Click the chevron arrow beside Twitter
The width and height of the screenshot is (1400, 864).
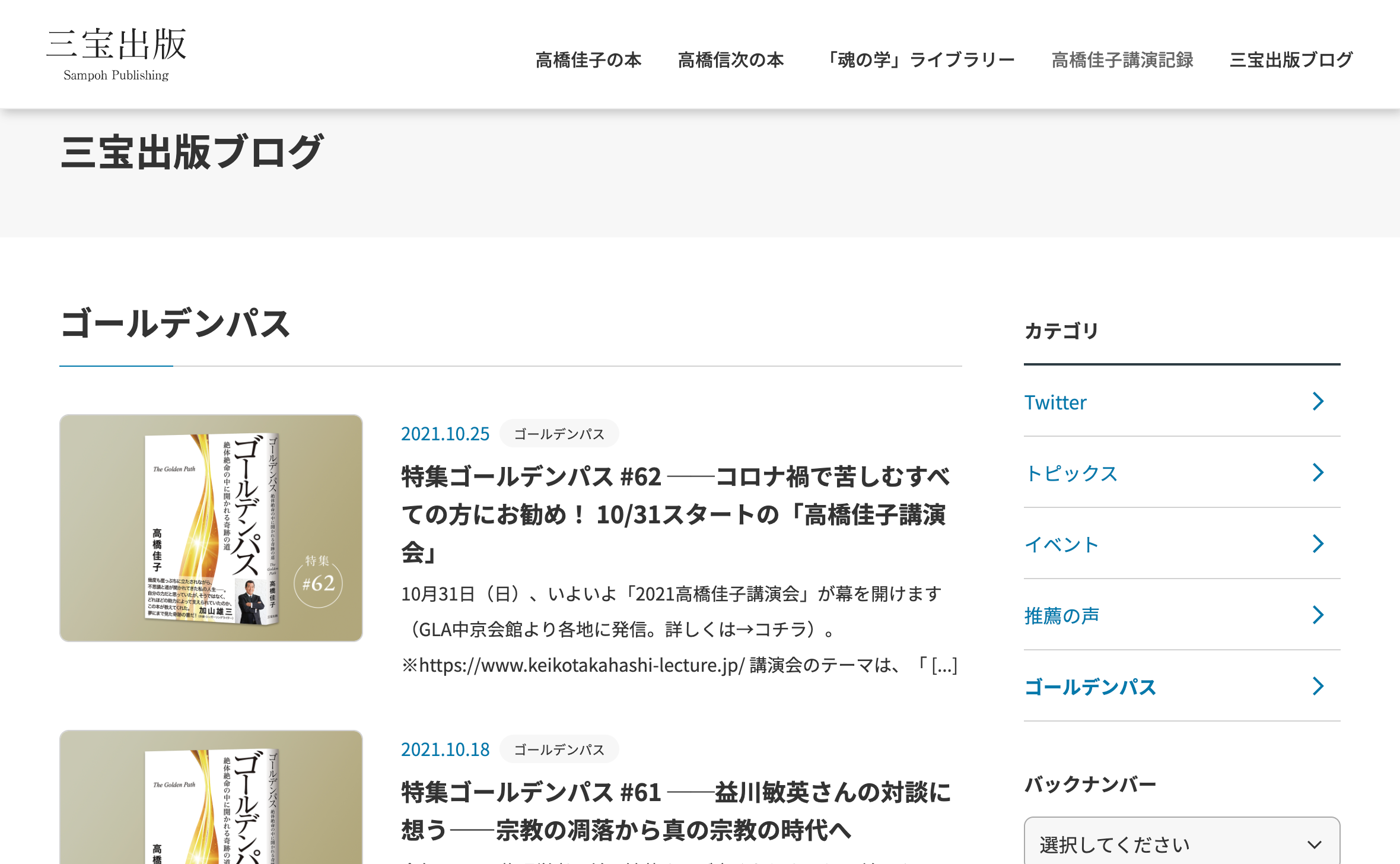point(1318,402)
